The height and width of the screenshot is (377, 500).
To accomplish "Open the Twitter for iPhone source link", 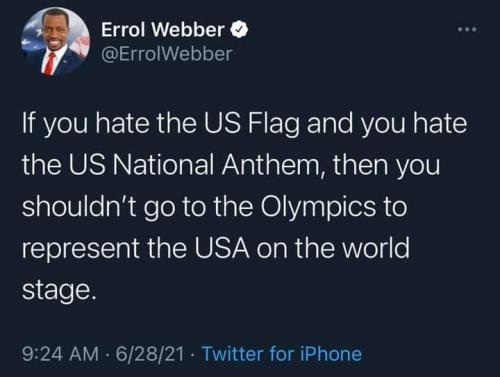I will pos(282,354).
